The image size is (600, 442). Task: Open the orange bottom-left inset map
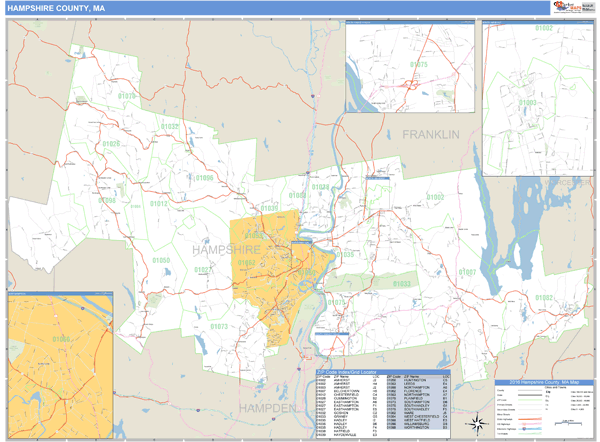click(58, 362)
